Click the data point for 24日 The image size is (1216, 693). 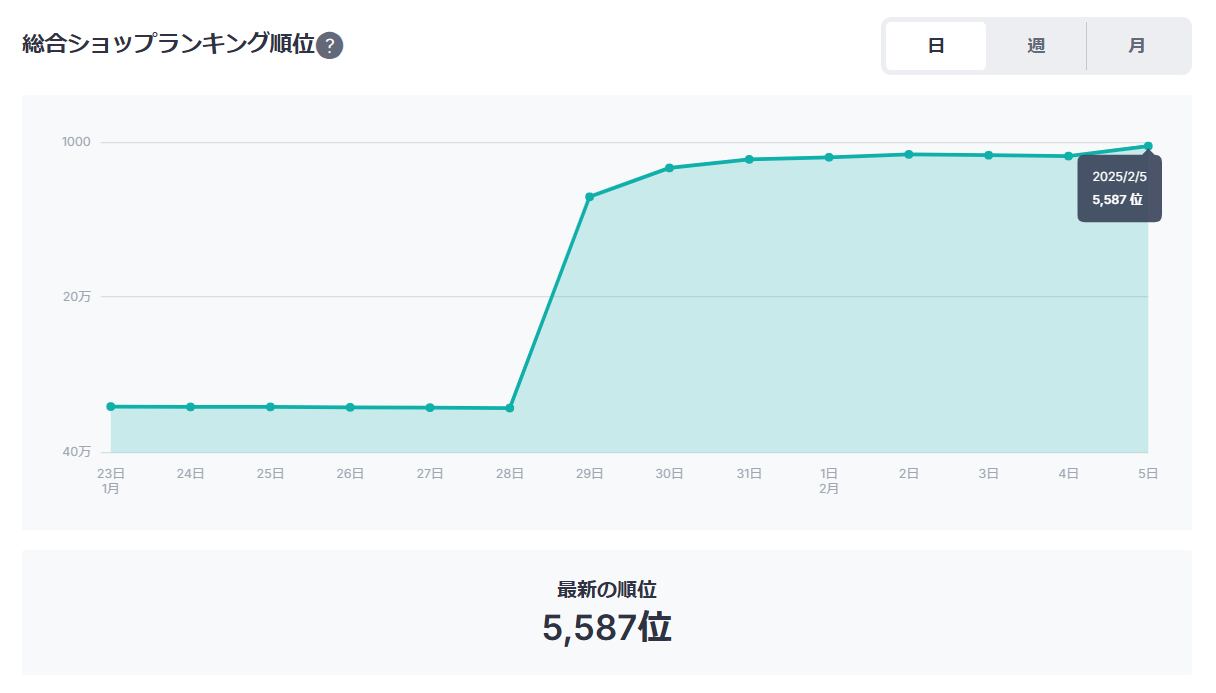click(191, 407)
